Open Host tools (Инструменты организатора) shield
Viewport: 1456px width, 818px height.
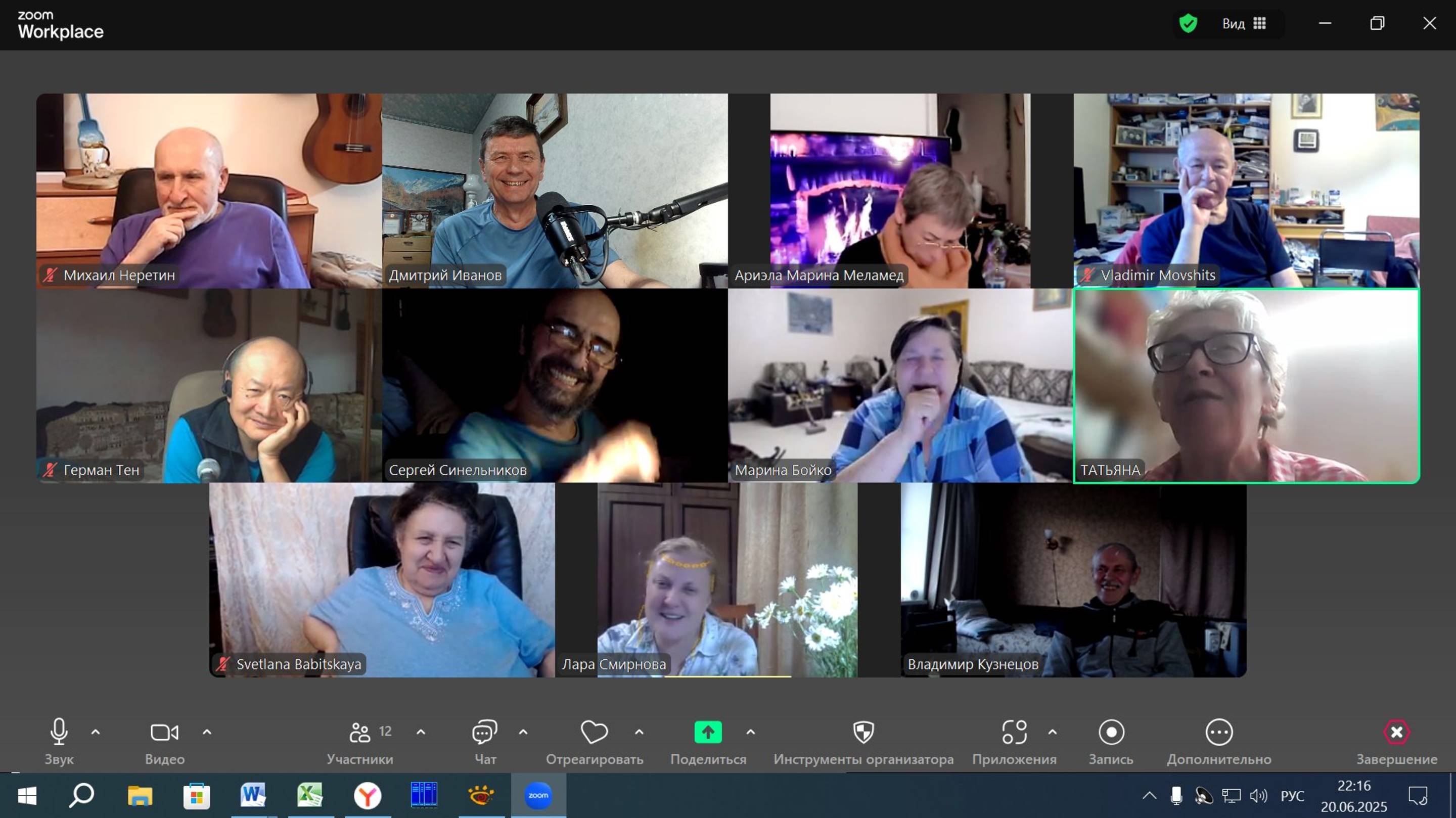pos(863,733)
